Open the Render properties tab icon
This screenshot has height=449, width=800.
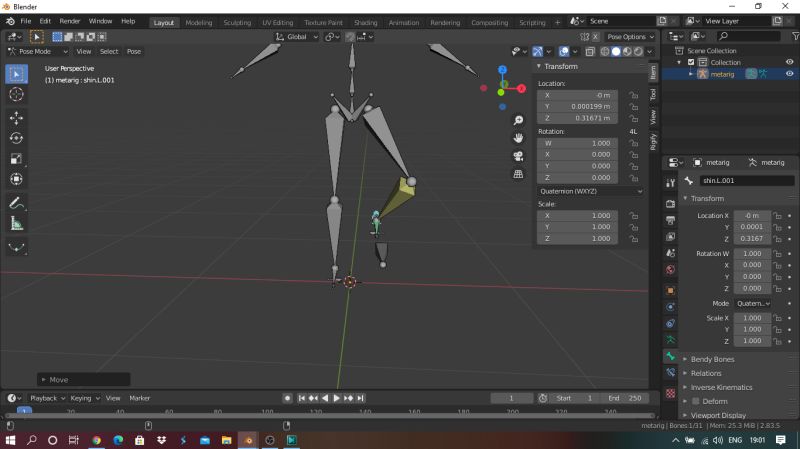[670, 204]
